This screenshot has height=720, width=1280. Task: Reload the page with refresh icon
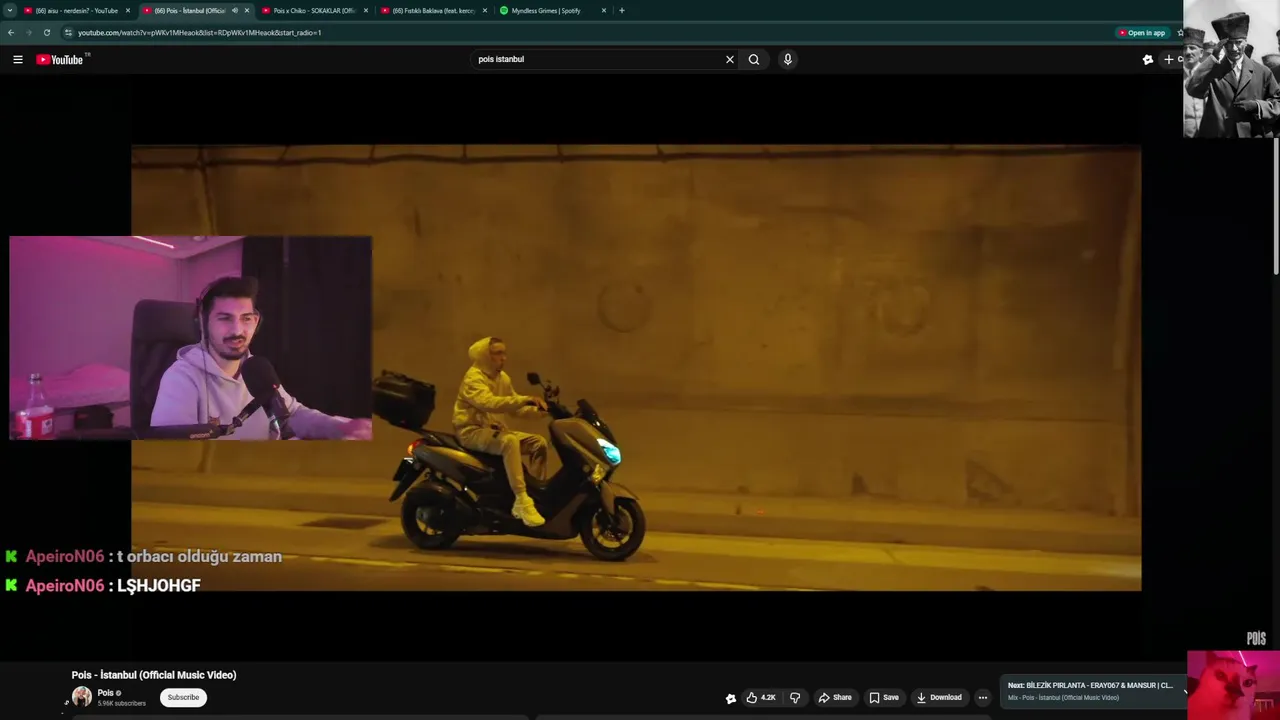coord(46,32)
